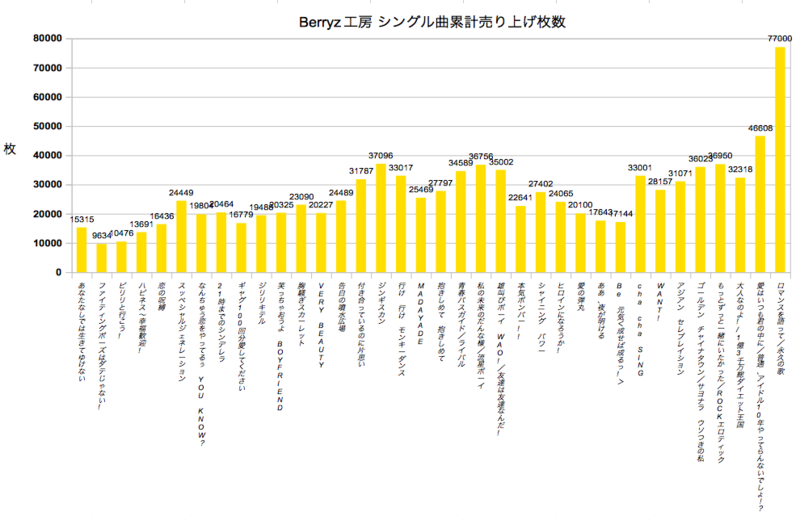Click the chart title Berryz工房 シングル曲累計売り上げ枚数
The image size is (800, 520).
(x=432, y=22)
